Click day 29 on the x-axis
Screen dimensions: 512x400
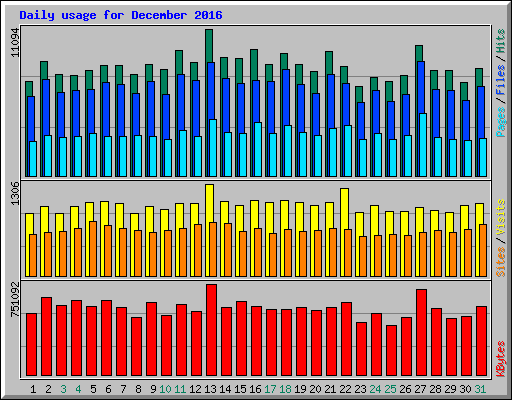coord(450,389)
